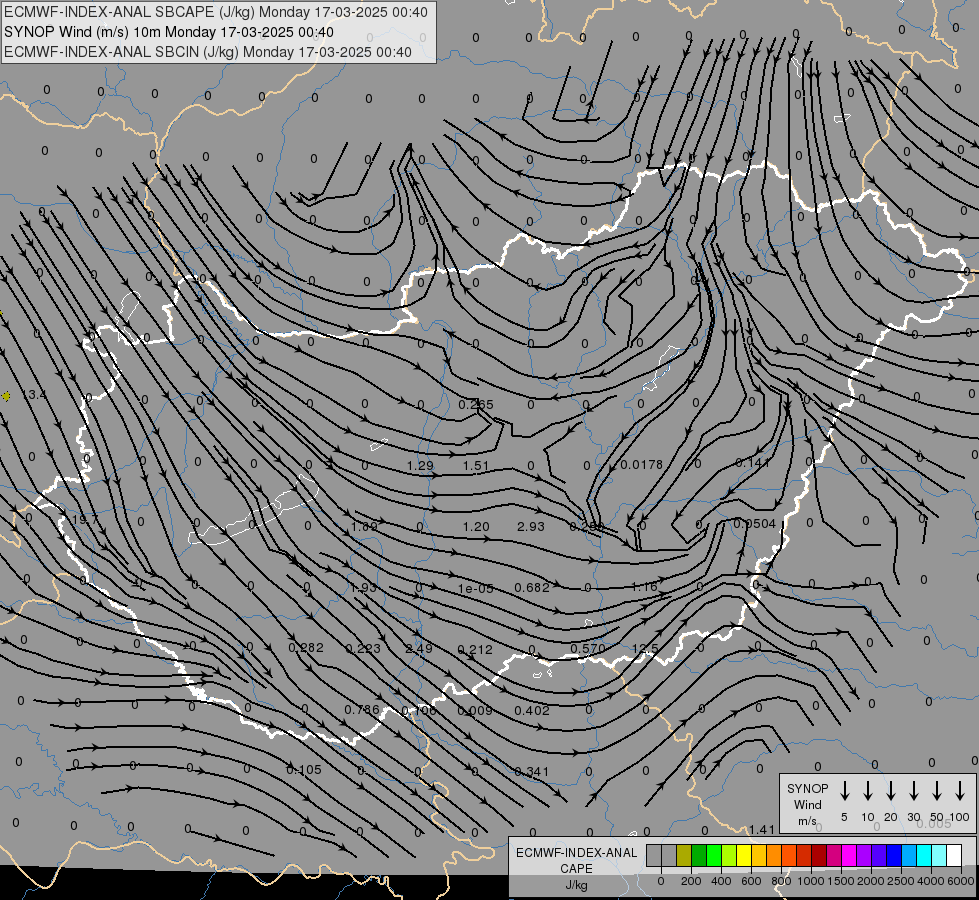979x900 pixels.
Task: Click the 0.282 value on the map
Action: (x=306, y=648)
